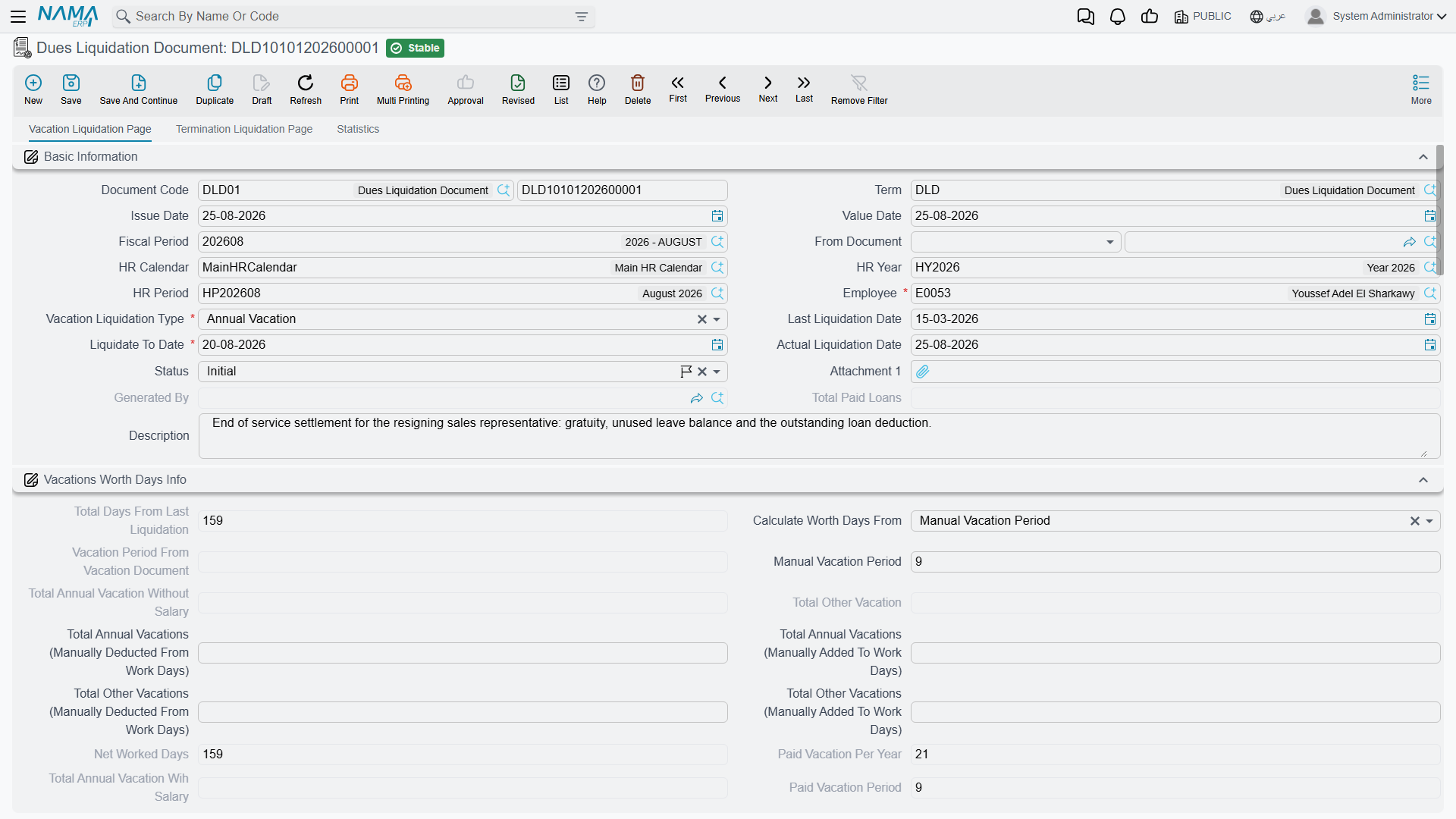
Task: Go to First record
Action: 678,89
